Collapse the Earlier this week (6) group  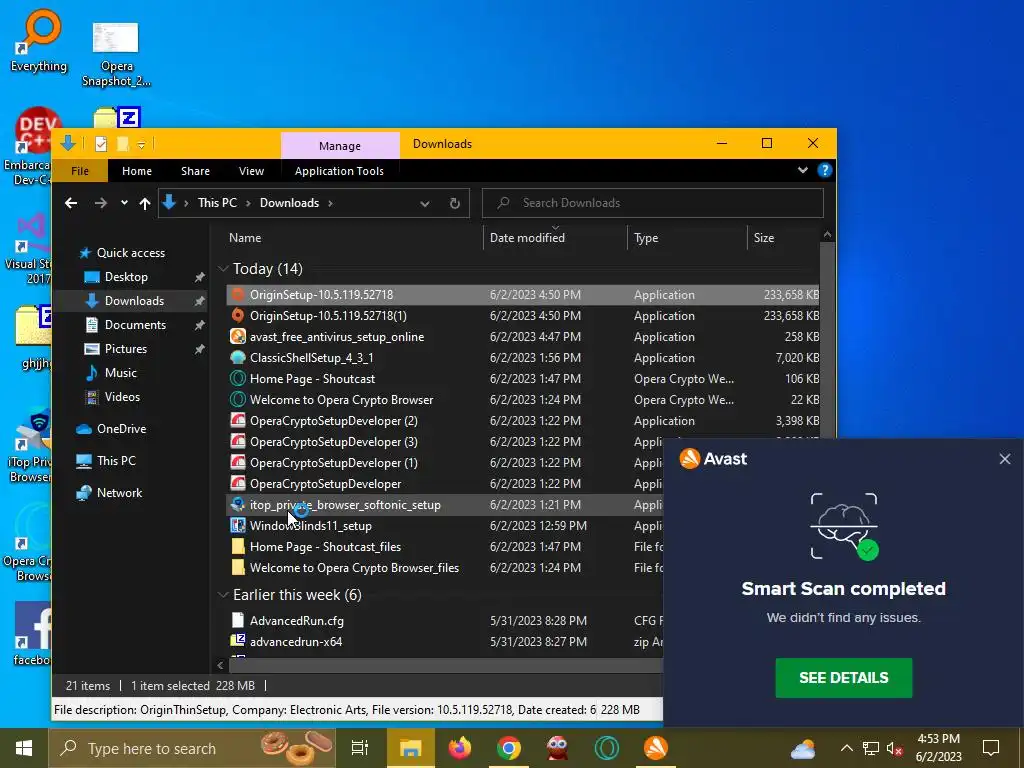(x=223, y=595)
